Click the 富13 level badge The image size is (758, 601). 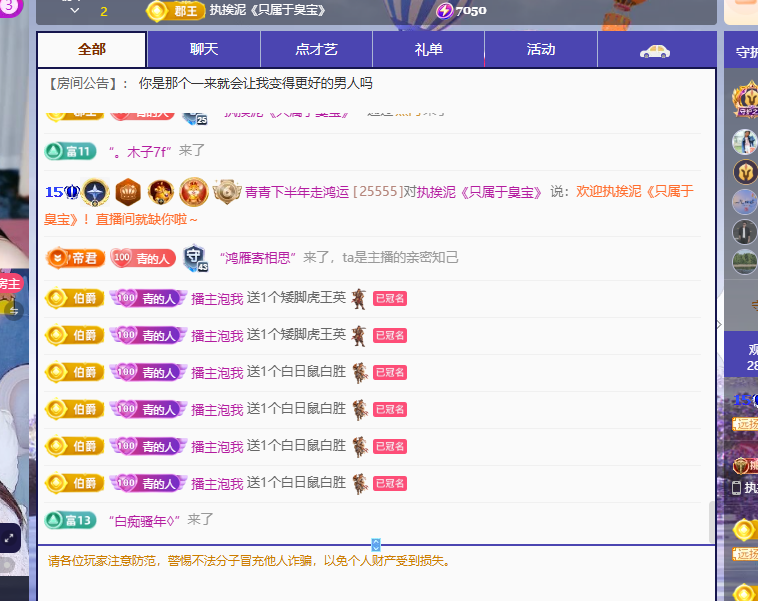[x=71, y=520]
